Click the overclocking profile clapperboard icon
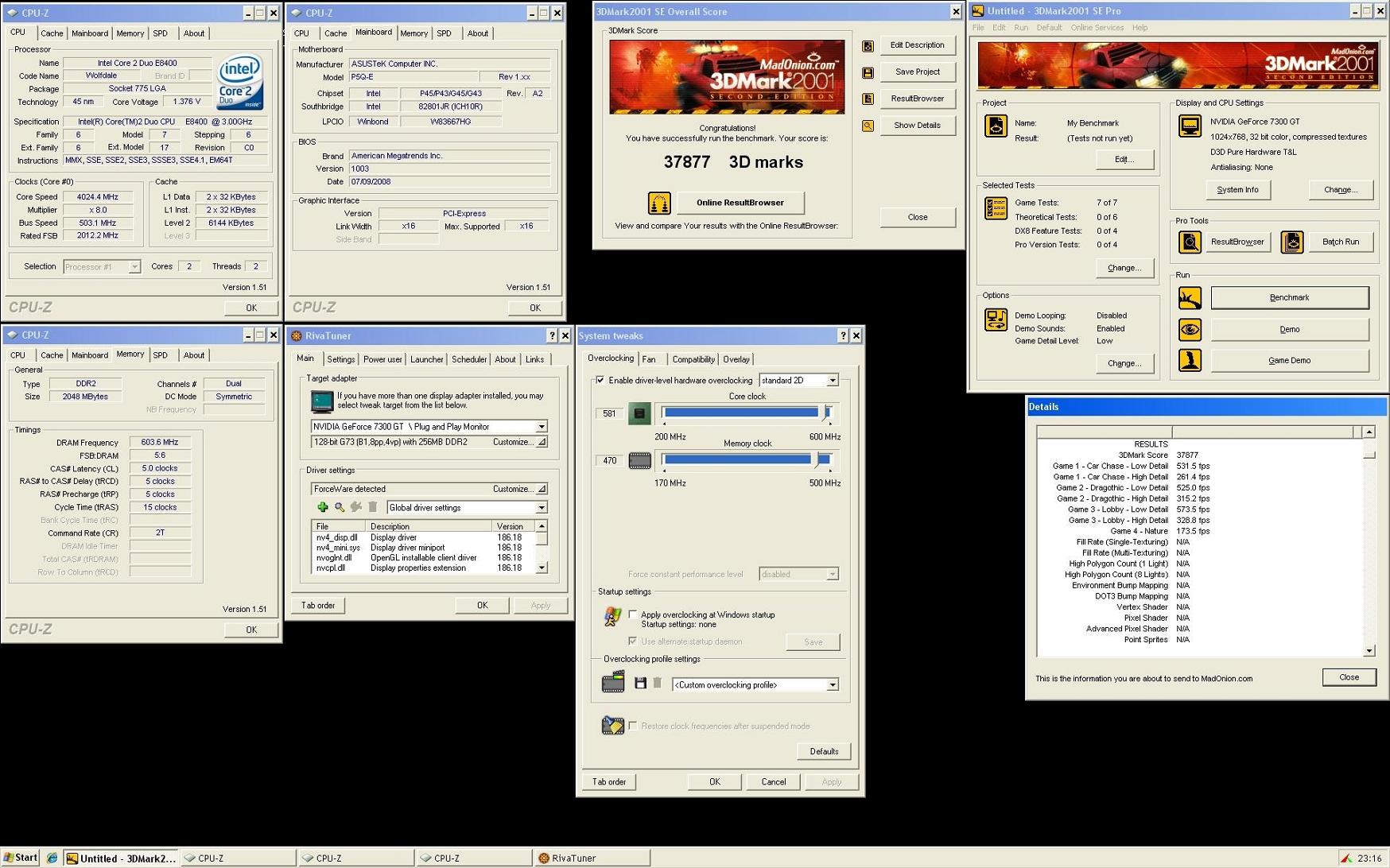Viewport: 1390px width, 868px height. point(613,682)
